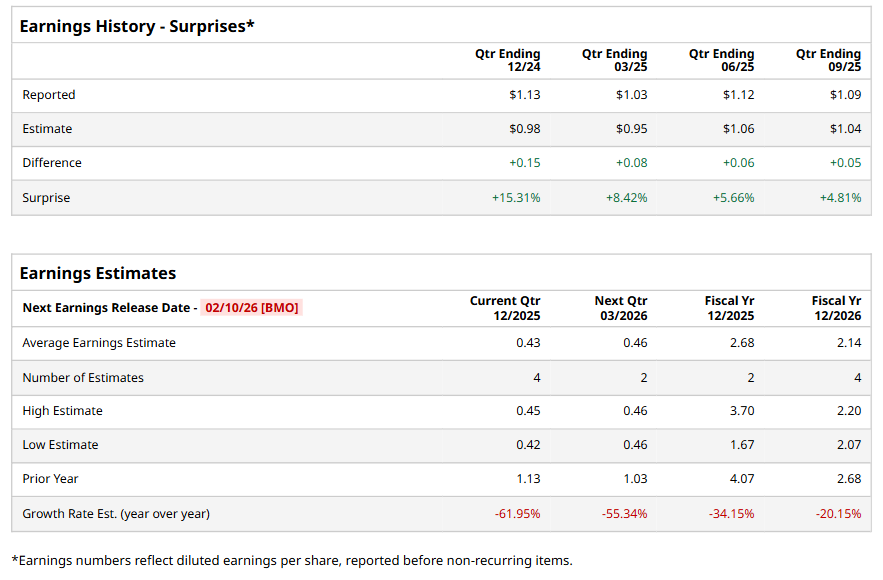Click the Qtr Ending 12/24 column header

[x=508, y=60]
